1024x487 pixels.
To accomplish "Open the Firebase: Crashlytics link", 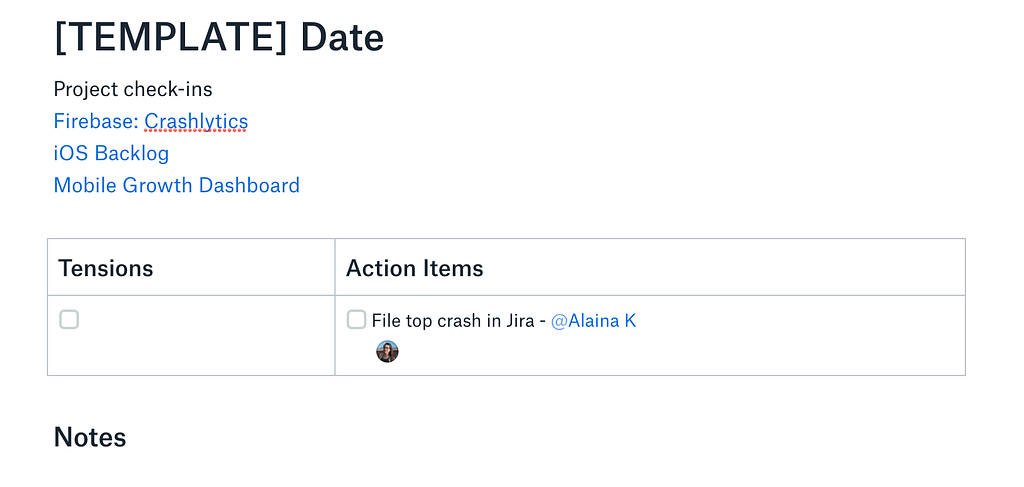I will point(150,122).
